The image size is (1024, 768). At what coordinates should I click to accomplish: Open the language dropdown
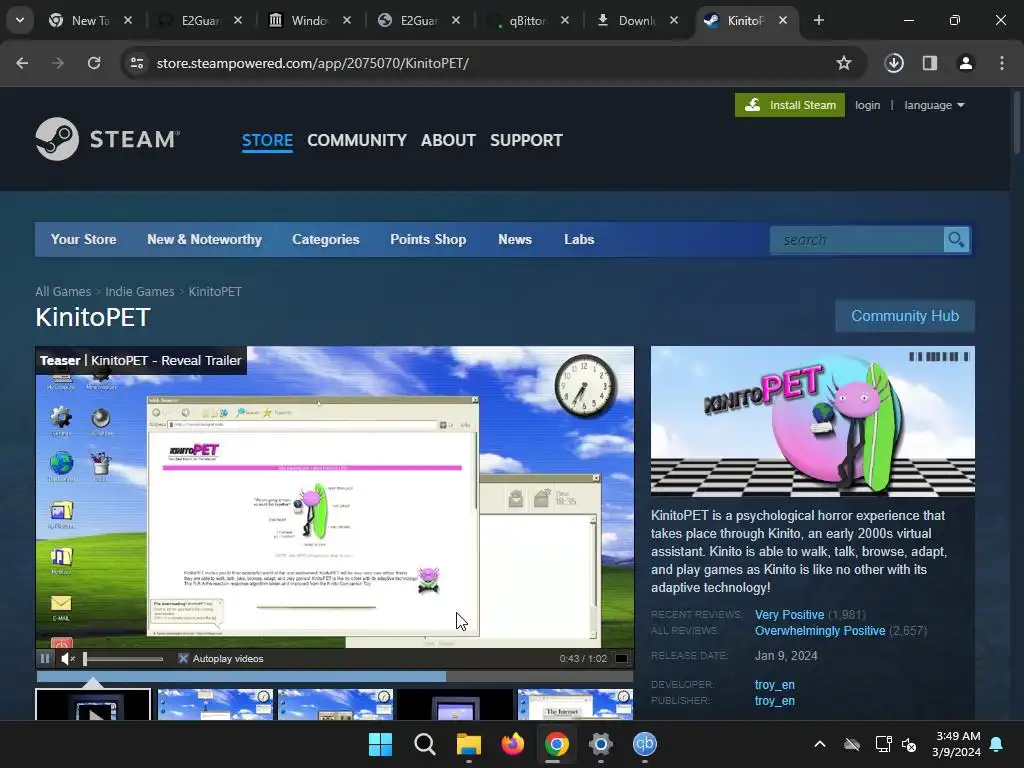tap(934, 105)
